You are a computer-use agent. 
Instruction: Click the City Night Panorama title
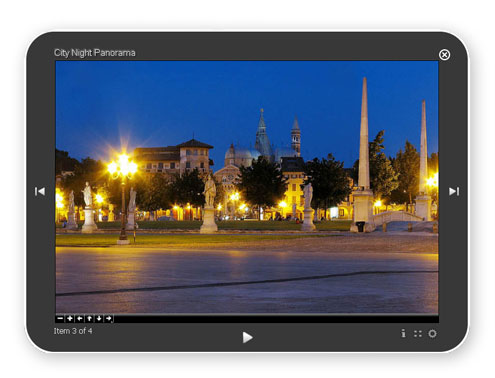[95, 53]
